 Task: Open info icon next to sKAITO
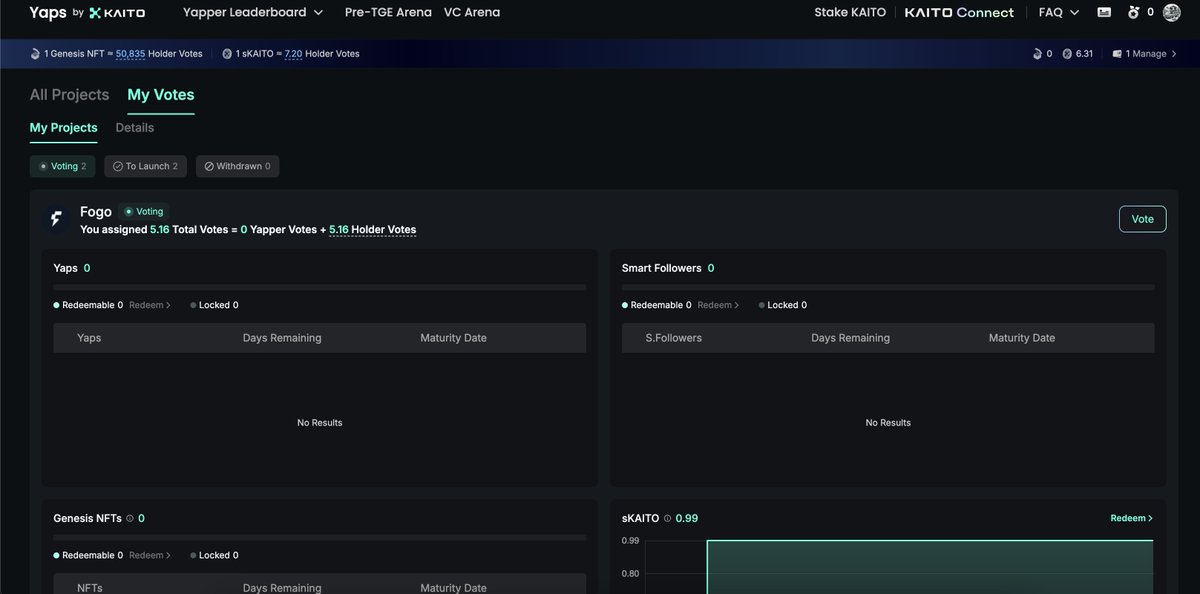(x=667, y=519)
